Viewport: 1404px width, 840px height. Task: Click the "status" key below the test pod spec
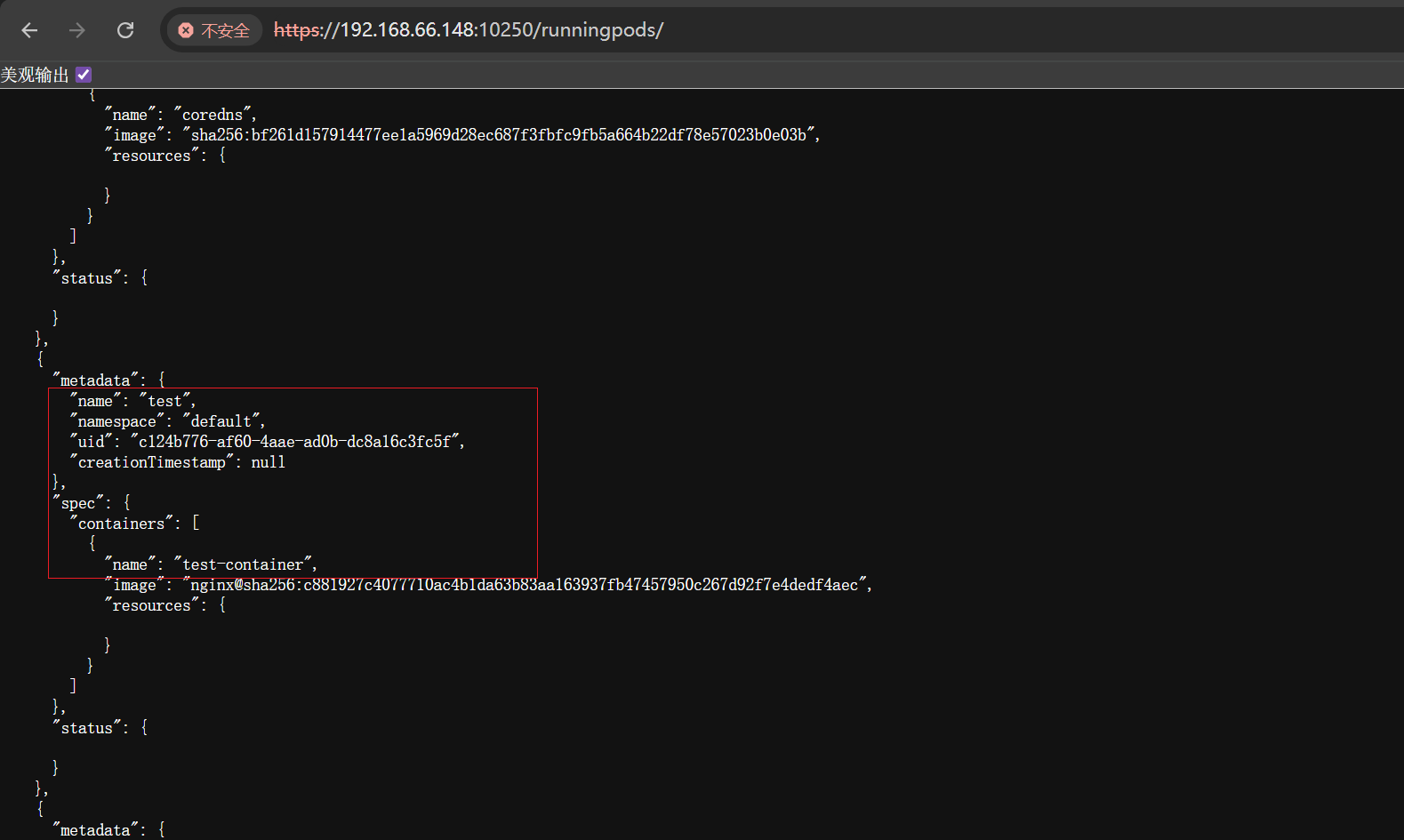[x=87, y=728]
